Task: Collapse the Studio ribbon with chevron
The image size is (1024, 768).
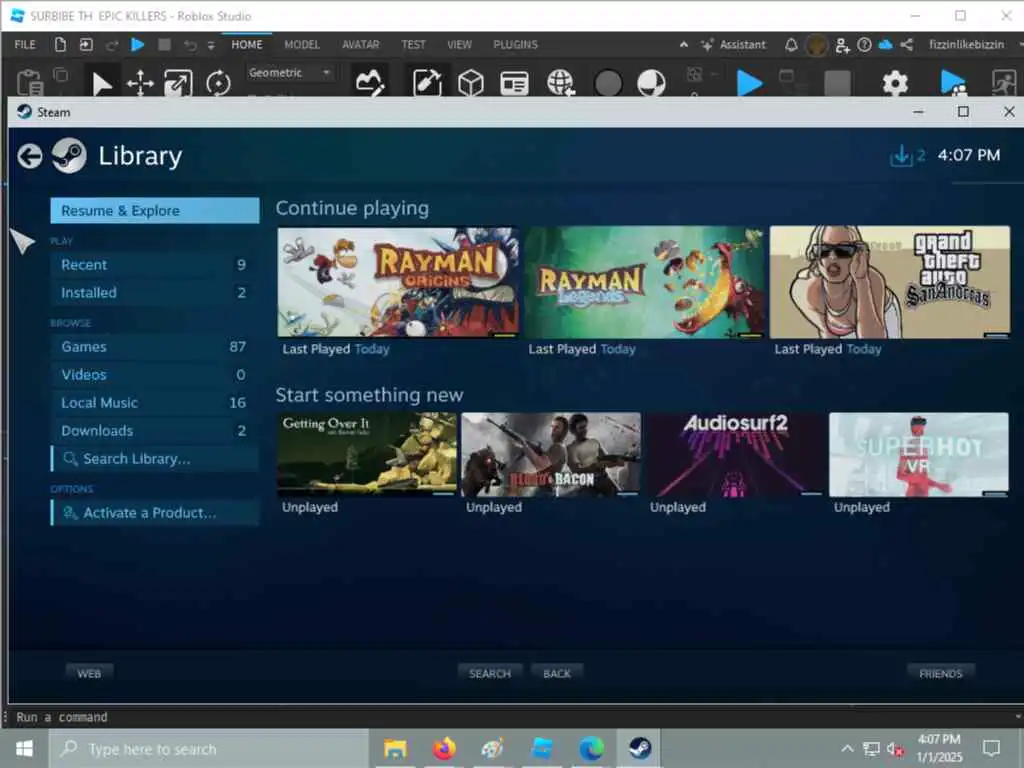Action: click(684, 44)
